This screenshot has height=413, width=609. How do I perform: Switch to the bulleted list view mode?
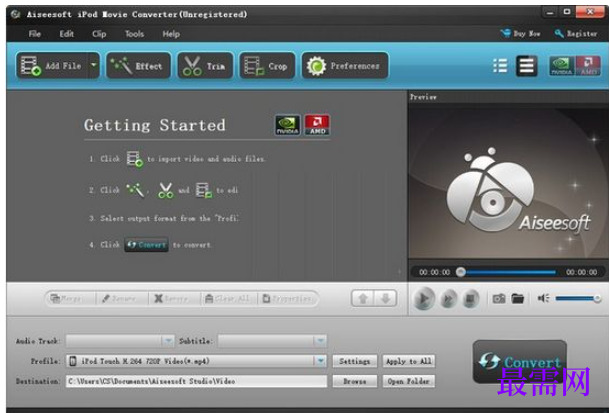(x=500, y=66)
